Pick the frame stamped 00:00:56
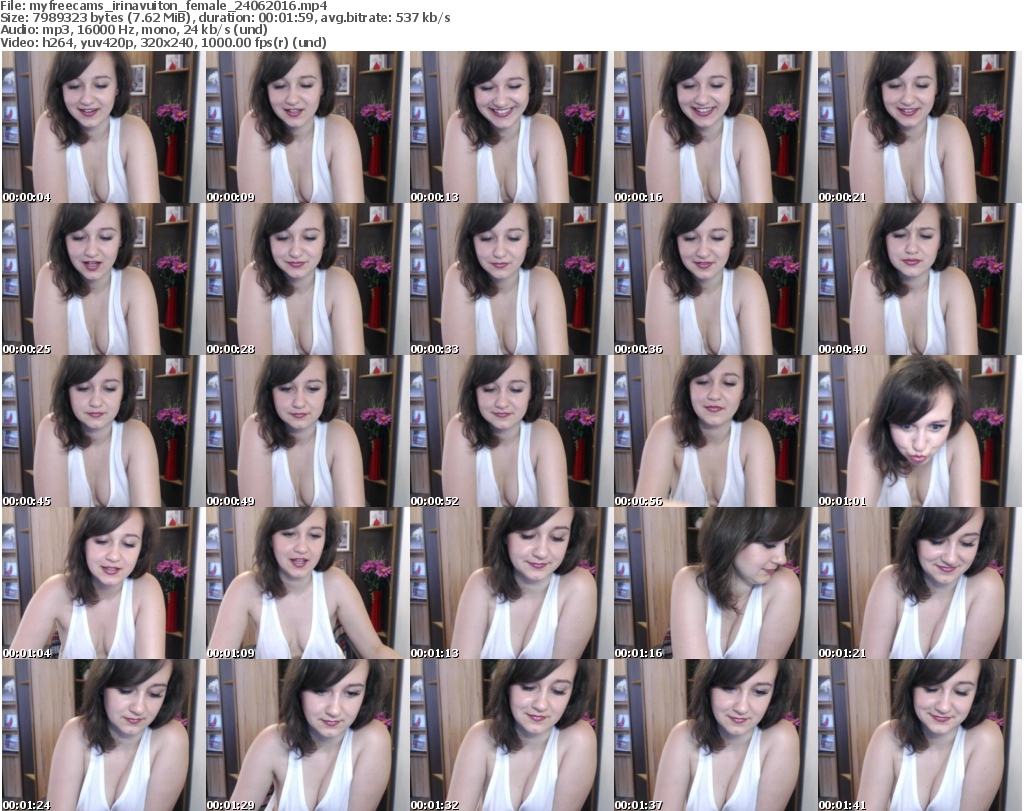The image size is (1024, 811). (716, 432)
